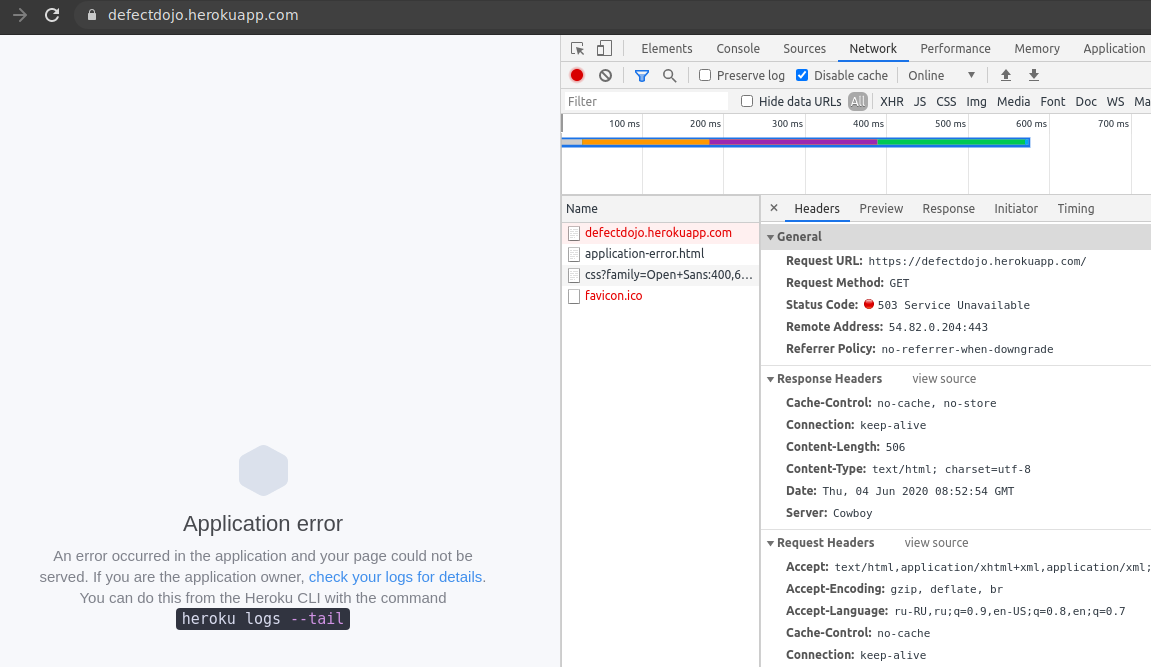The height and width of the screenshot is (667, 1151).
Task: Switch to the Console tab
Action: (737, 47)
